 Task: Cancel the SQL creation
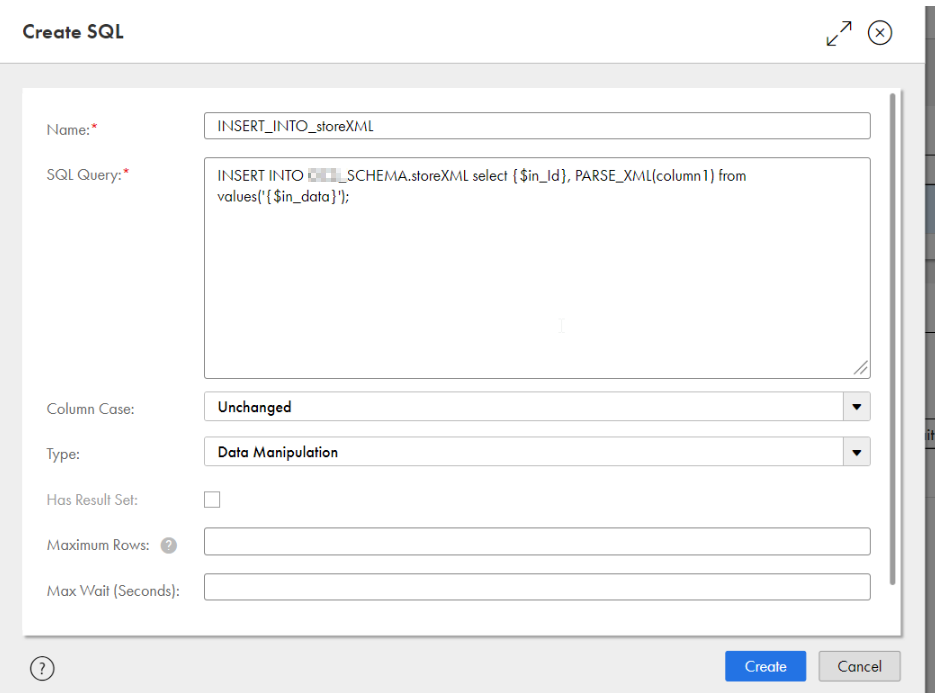[x=859, y=666]
